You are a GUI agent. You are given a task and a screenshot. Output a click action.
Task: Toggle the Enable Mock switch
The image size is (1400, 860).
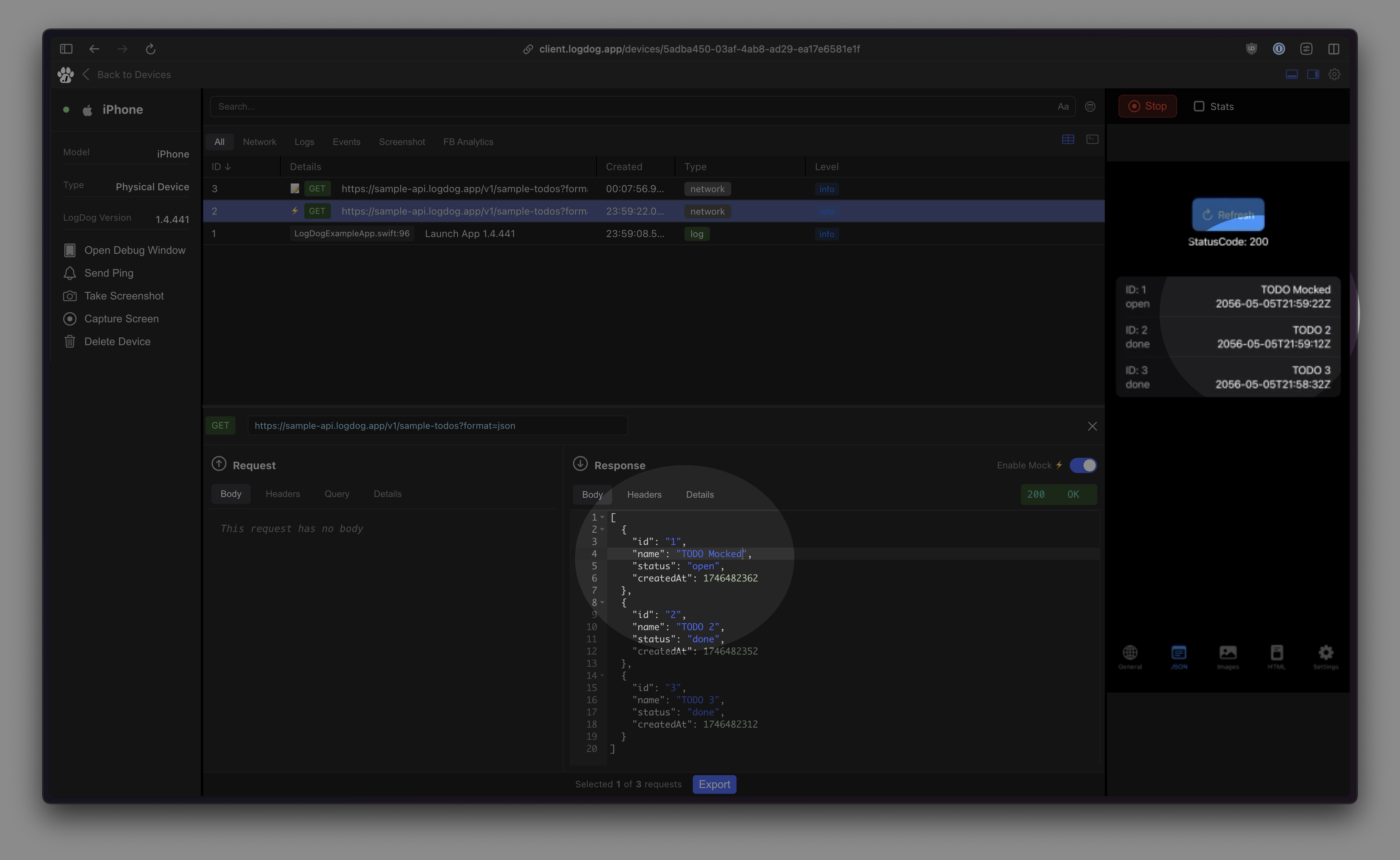coord(1083,465)
